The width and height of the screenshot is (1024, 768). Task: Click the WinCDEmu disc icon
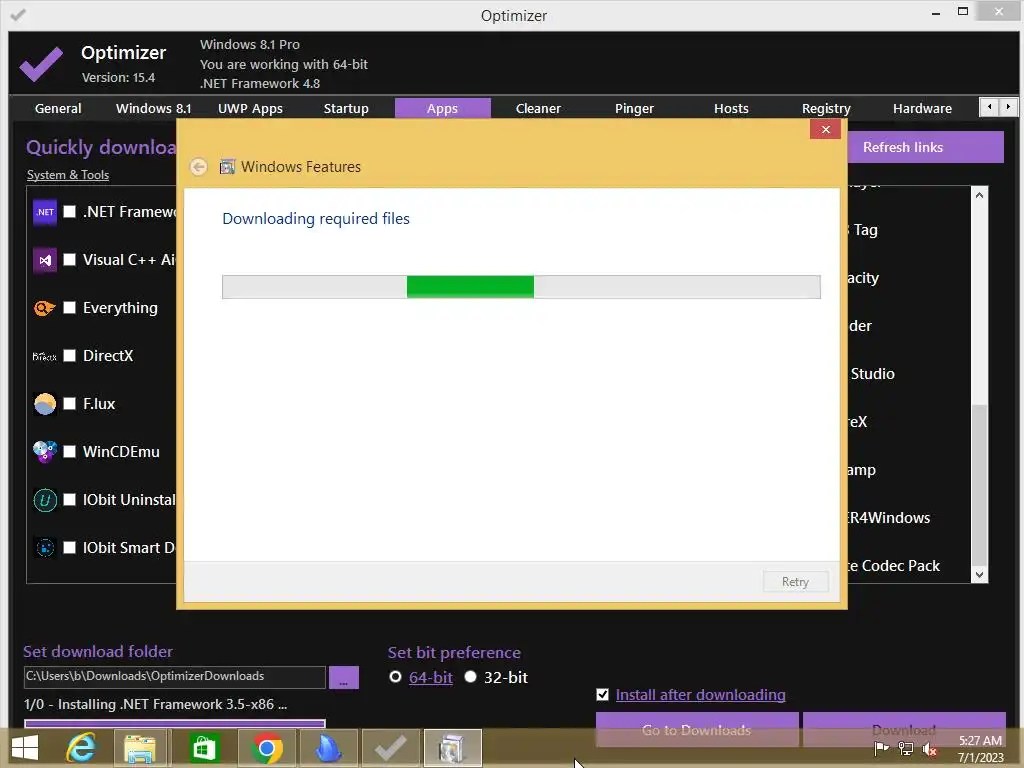[44, 452]
